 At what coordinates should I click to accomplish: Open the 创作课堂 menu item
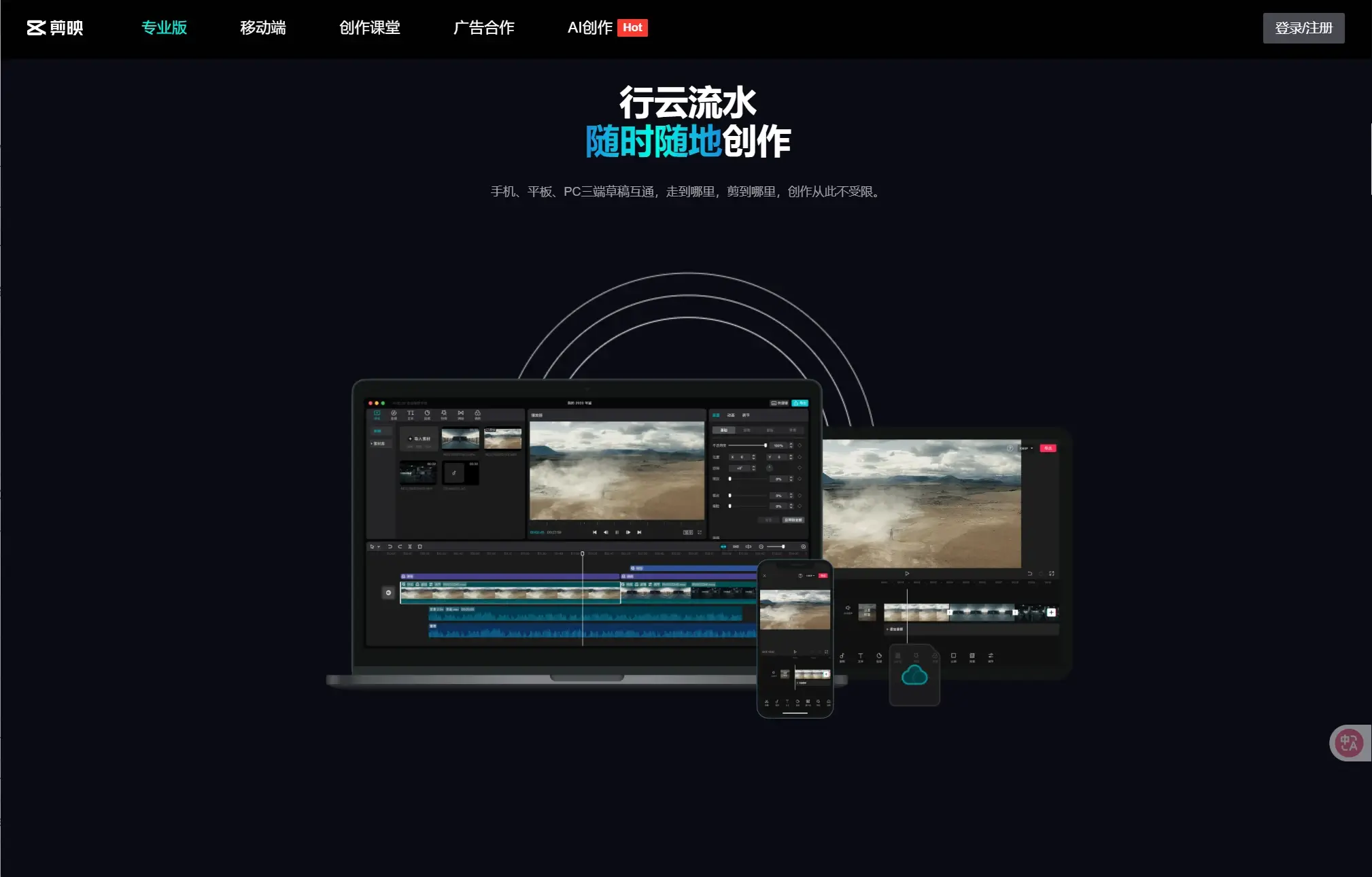pos(370,28)
